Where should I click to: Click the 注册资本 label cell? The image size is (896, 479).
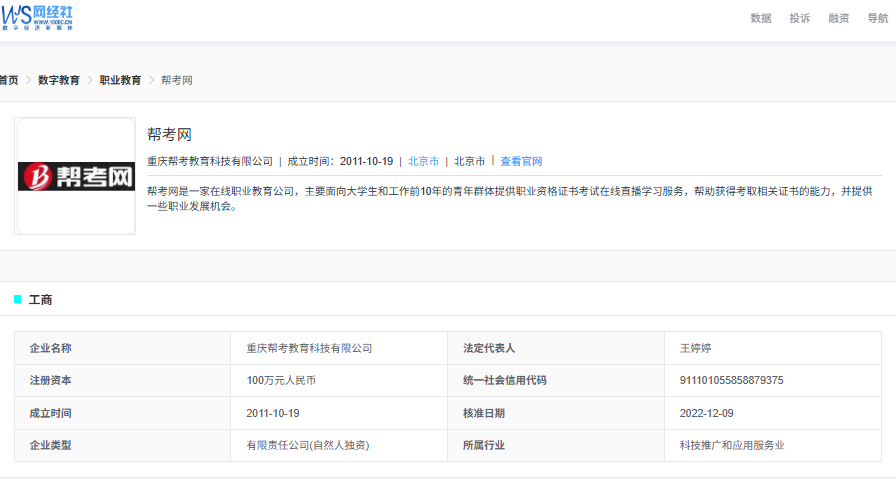122,380
